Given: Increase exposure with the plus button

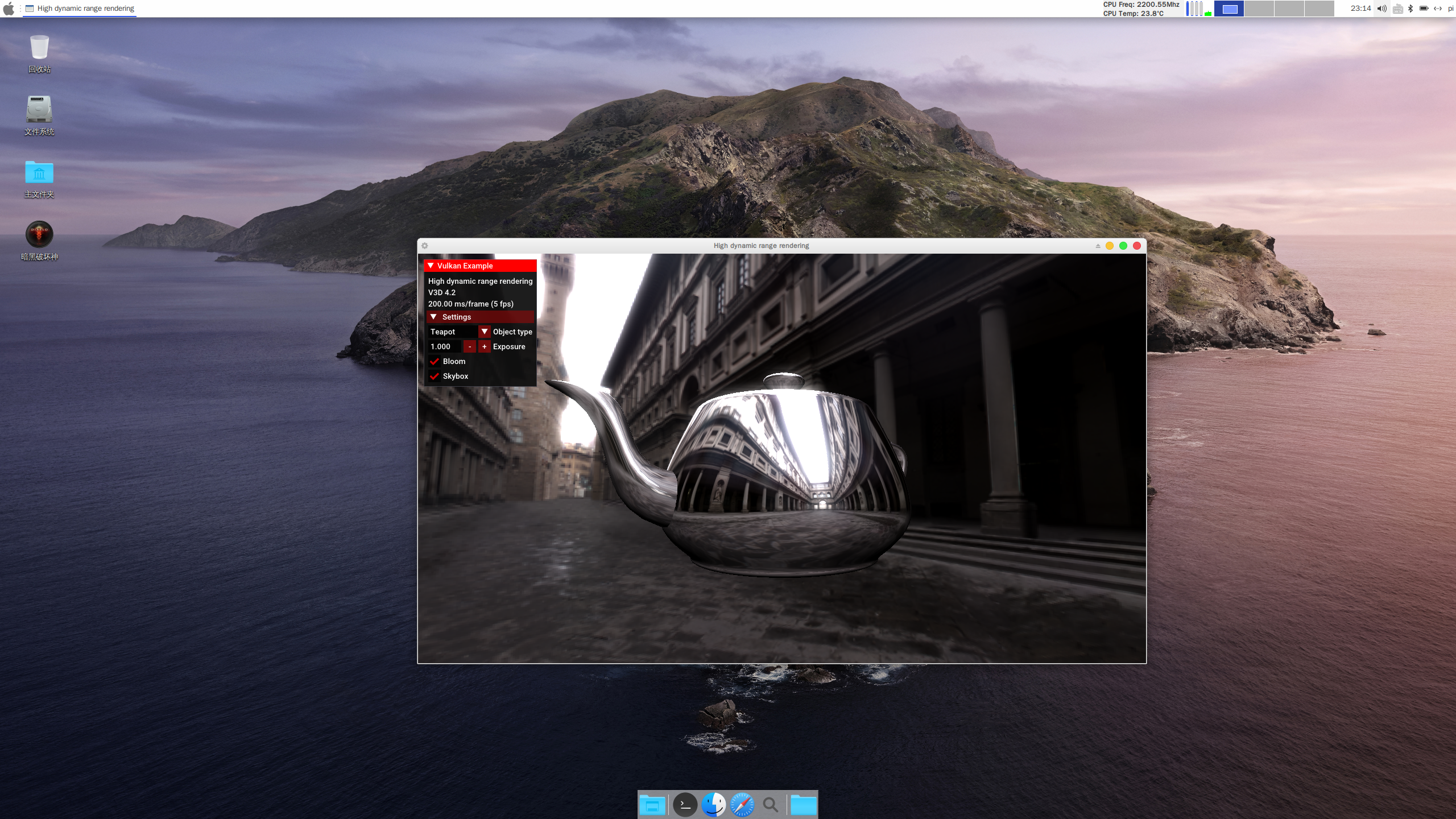Looking at the screenshot, I should [x=484, y=346].
